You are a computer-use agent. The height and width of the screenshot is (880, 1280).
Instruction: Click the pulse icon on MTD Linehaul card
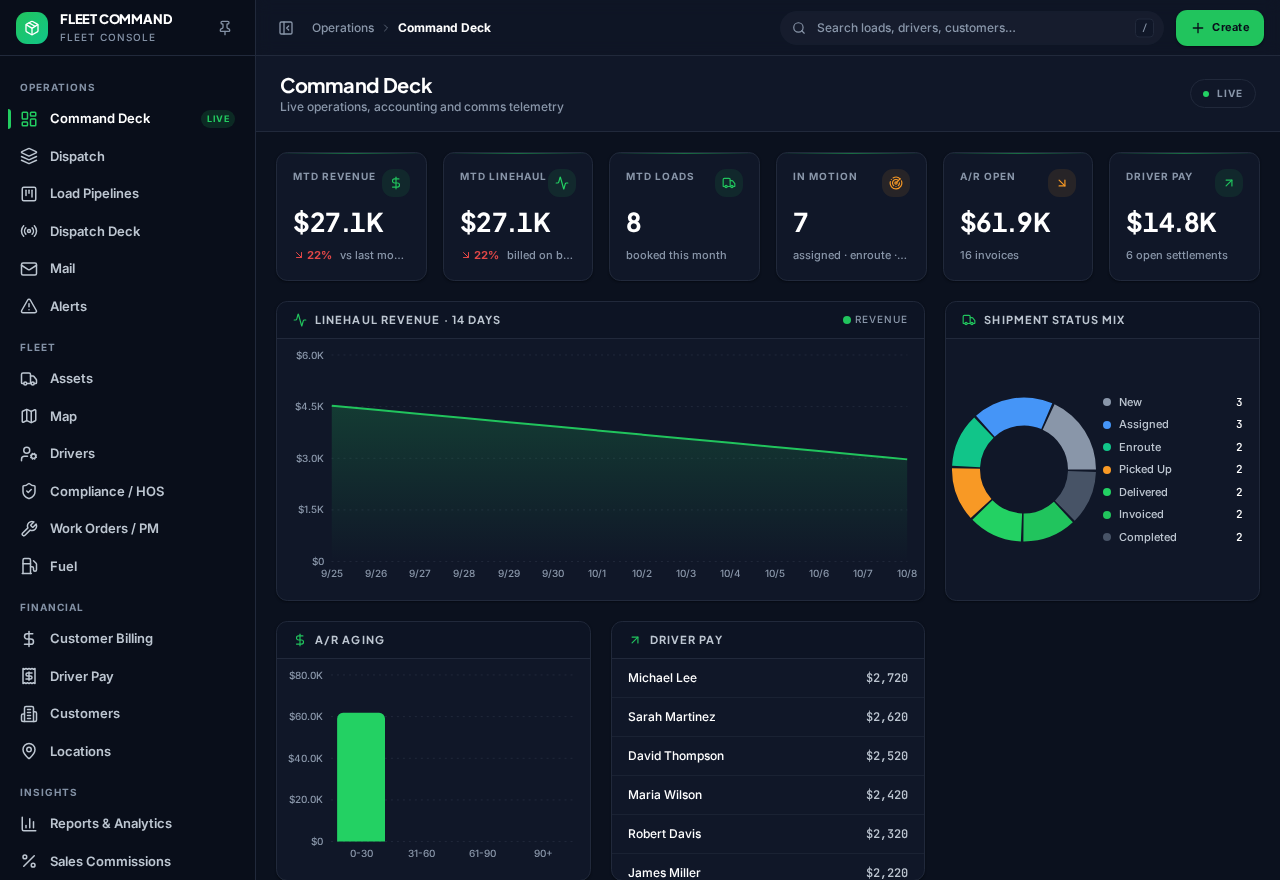[562, 183]
